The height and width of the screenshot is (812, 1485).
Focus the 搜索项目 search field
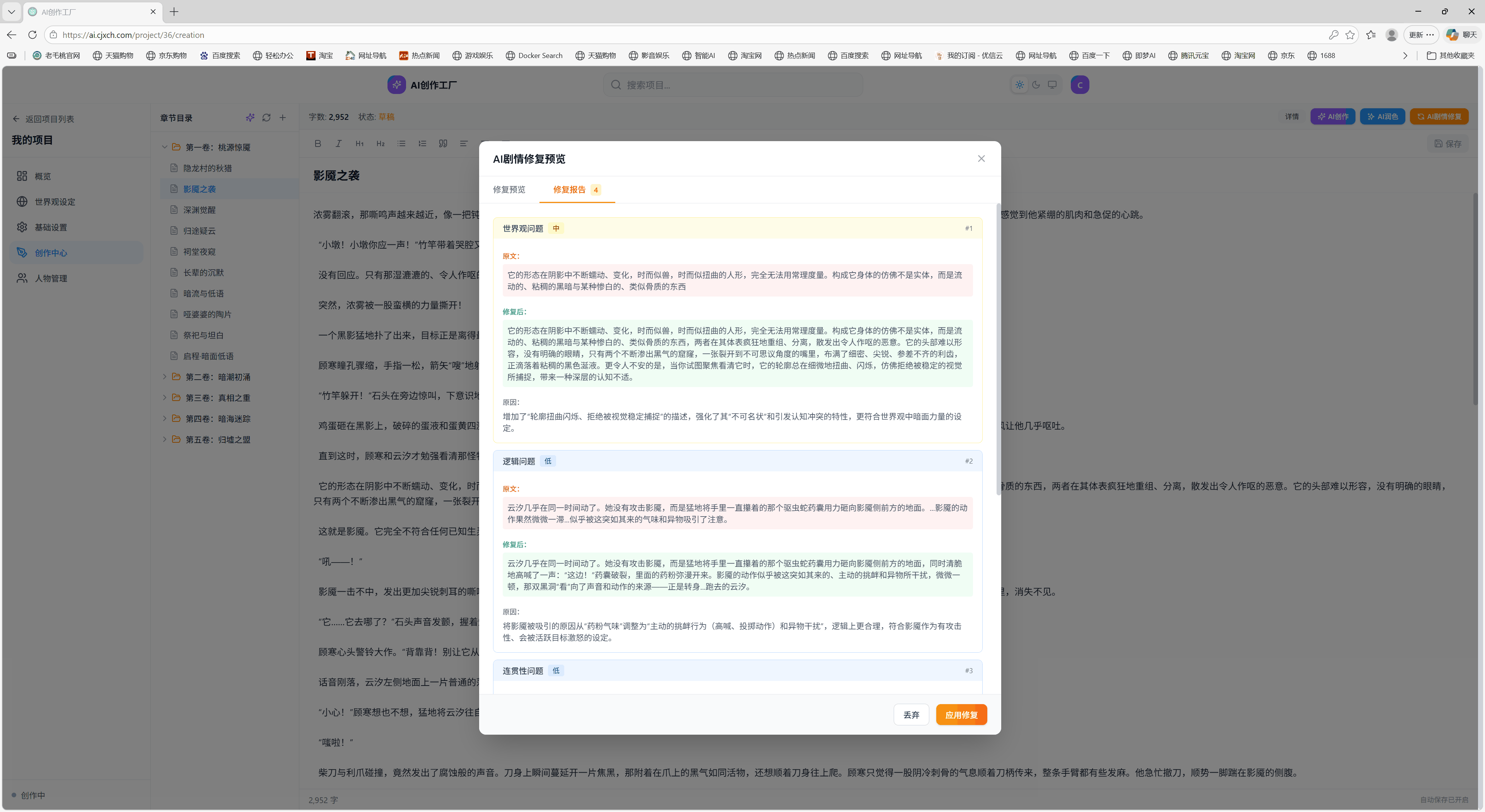click(x=733, y=85)
